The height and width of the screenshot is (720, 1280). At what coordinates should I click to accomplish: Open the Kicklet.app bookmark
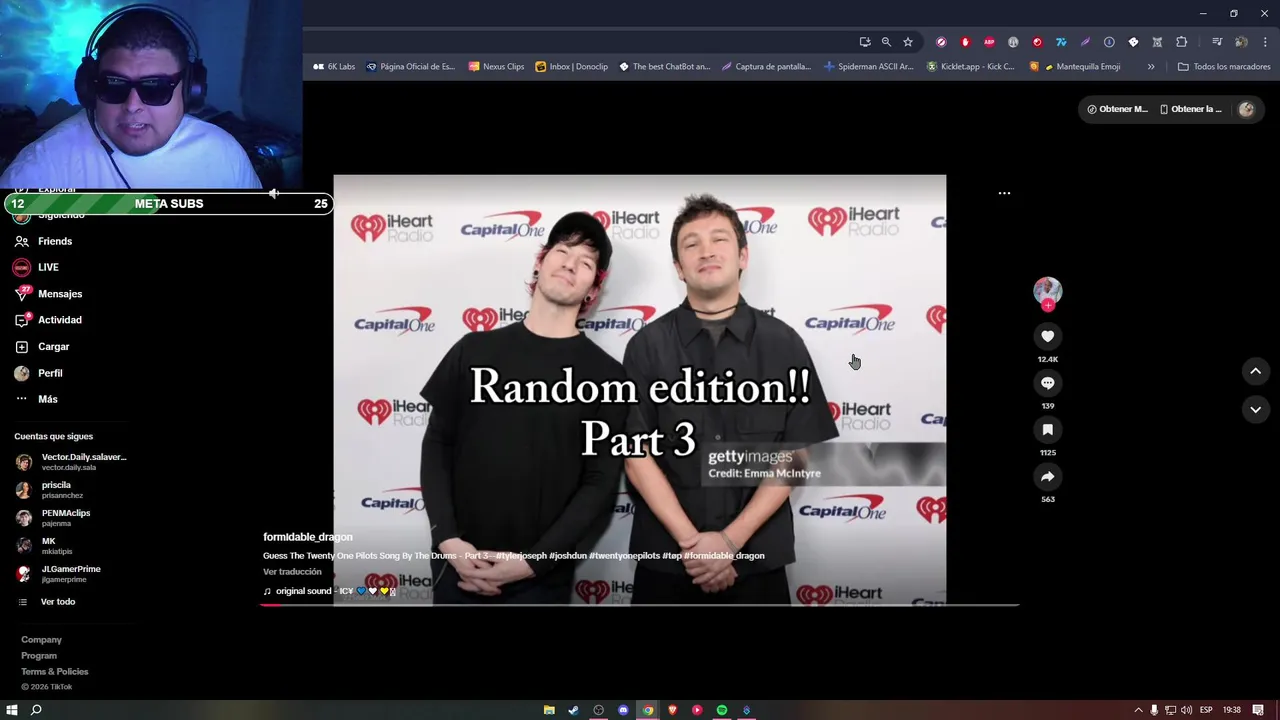click(970, 67)
